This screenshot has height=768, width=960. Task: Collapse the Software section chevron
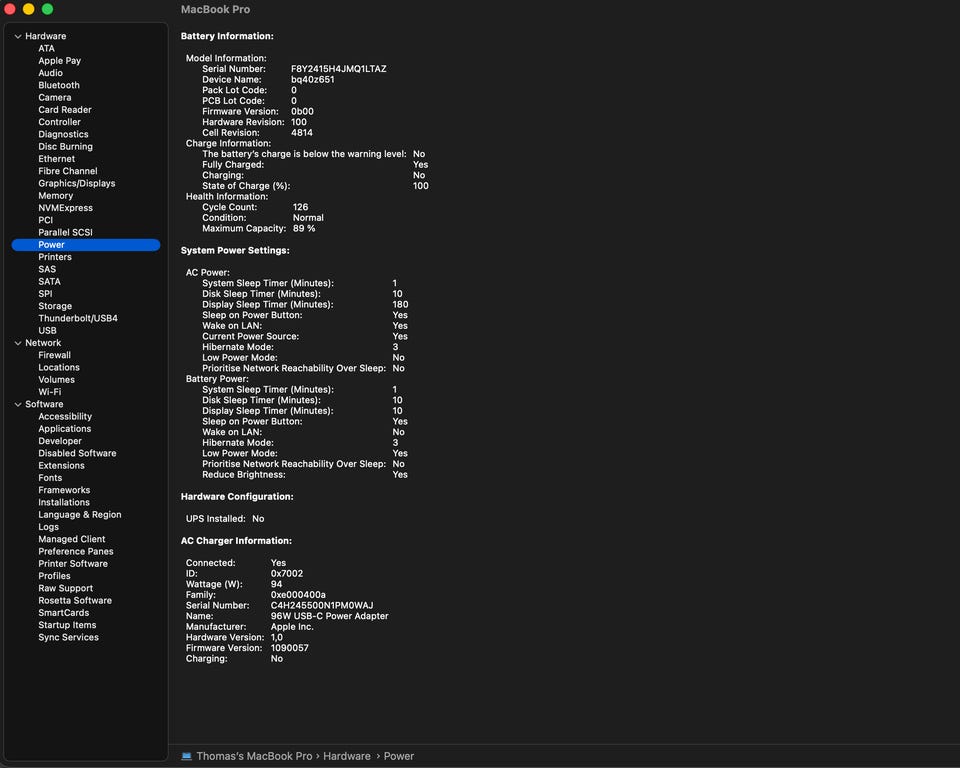coord(18,404)
